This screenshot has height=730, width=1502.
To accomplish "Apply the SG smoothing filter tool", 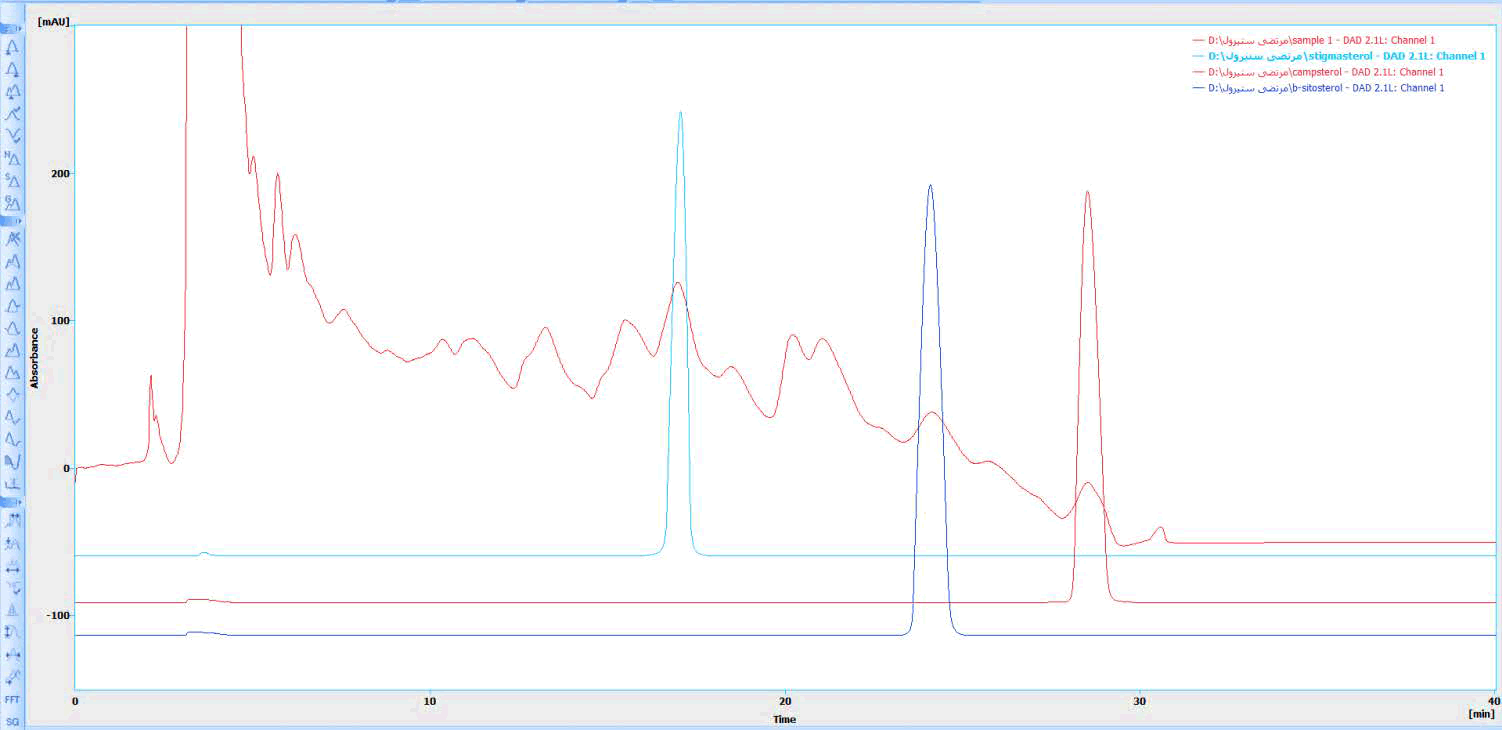I will [x=12, y=721].
